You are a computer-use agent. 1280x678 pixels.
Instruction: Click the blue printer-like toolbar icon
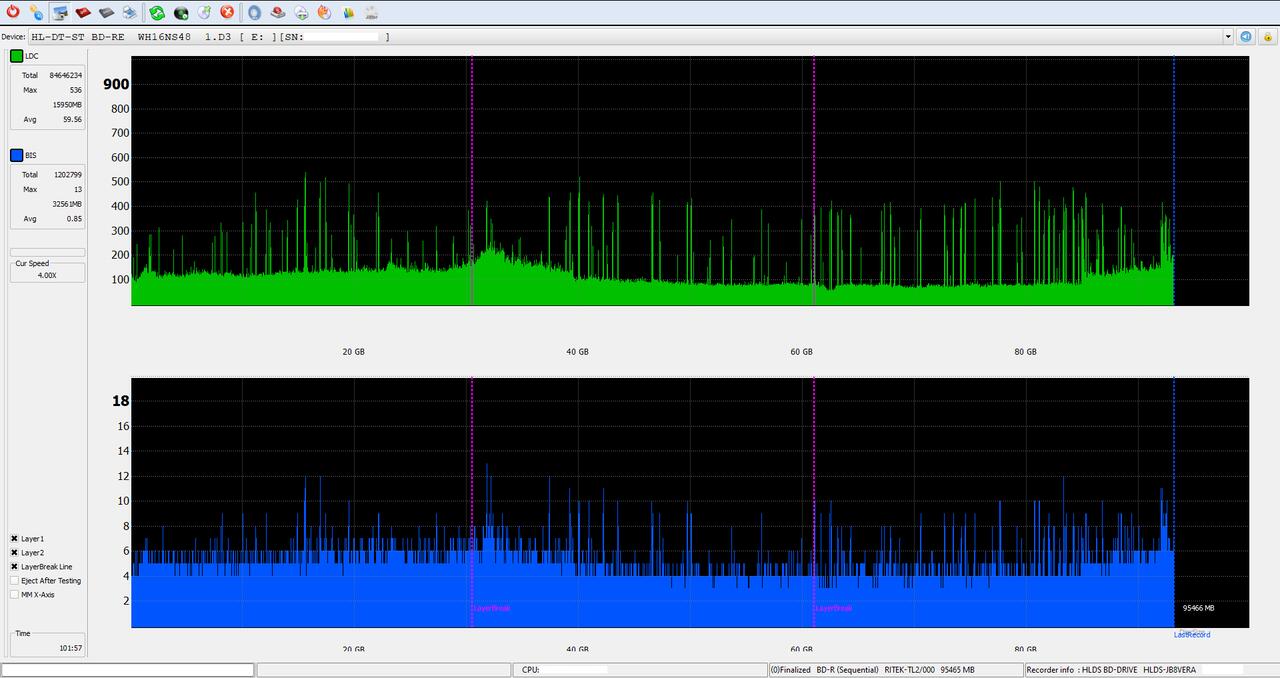point(129,12)
